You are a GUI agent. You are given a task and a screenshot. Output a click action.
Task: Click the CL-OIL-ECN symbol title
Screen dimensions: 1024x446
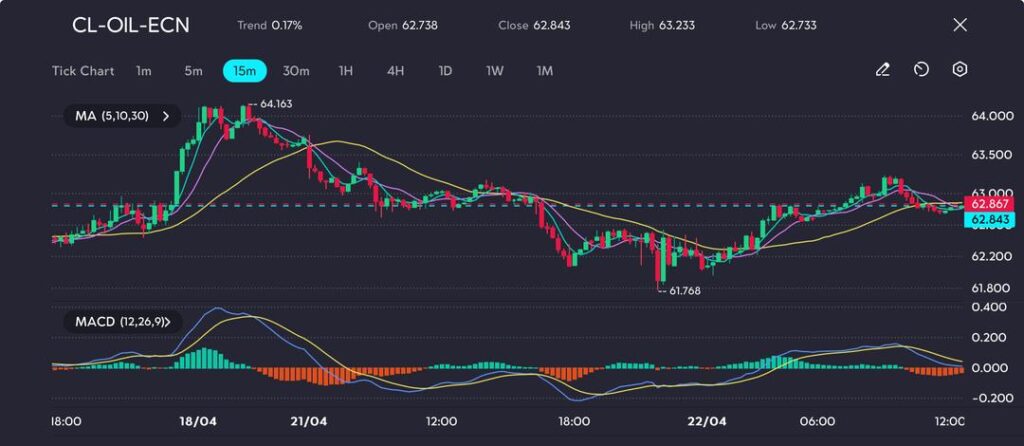coord(130,25)
